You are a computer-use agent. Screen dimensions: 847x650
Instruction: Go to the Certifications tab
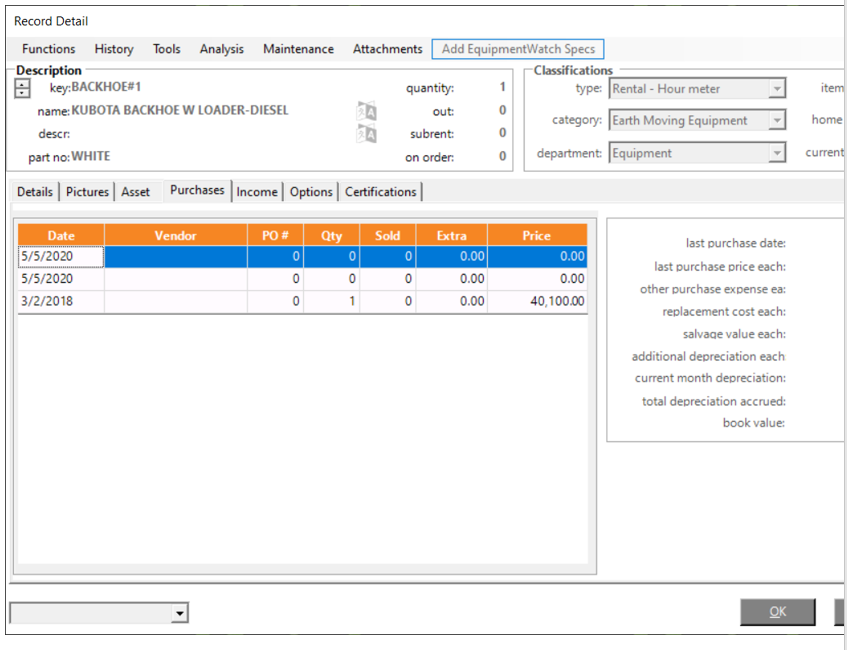[x=380, y=192]
